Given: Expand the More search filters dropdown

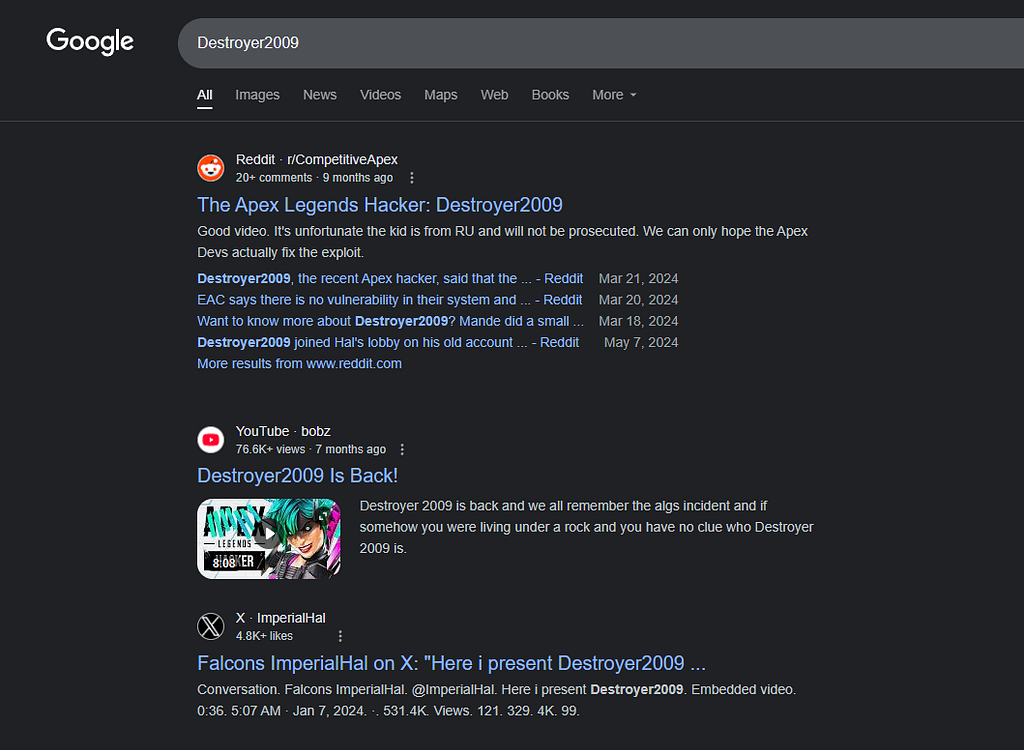Looking at the screenshot, I should [615, 95].
